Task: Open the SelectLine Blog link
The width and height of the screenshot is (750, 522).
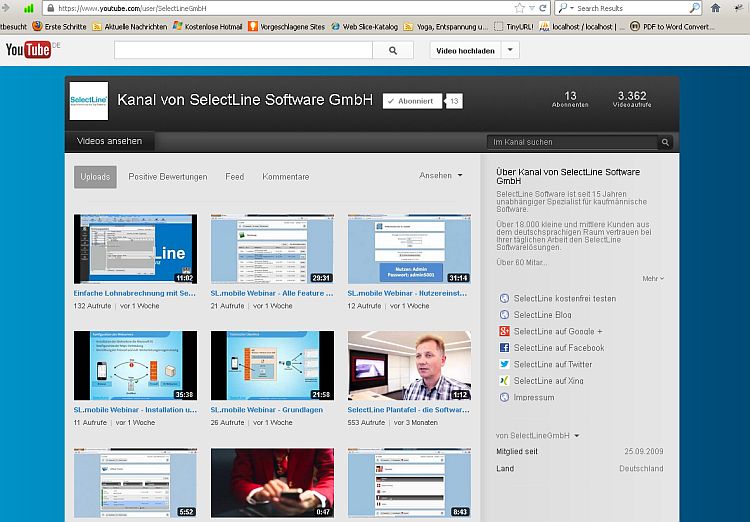Action: [x=542, y=315]
